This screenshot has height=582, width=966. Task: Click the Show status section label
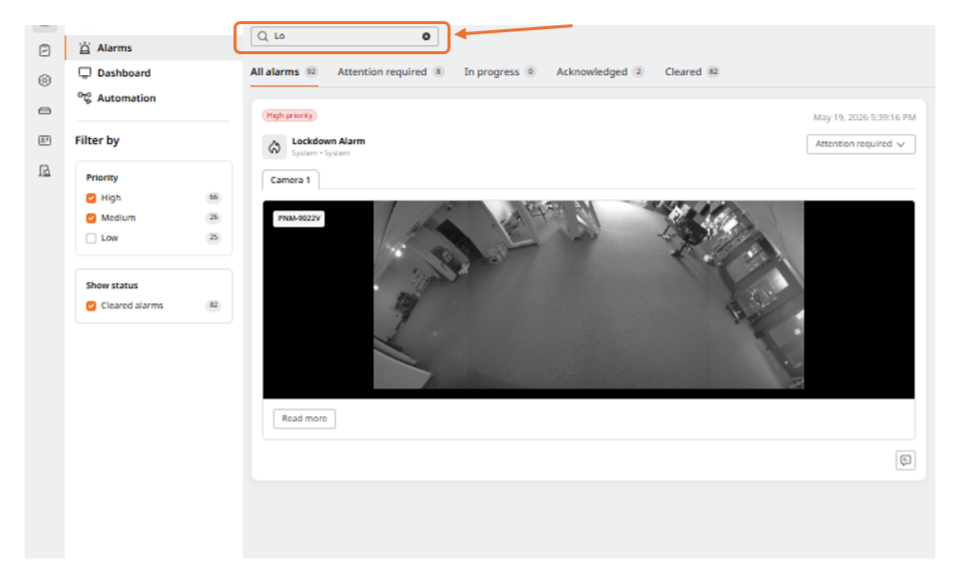[x=112, y=285]
